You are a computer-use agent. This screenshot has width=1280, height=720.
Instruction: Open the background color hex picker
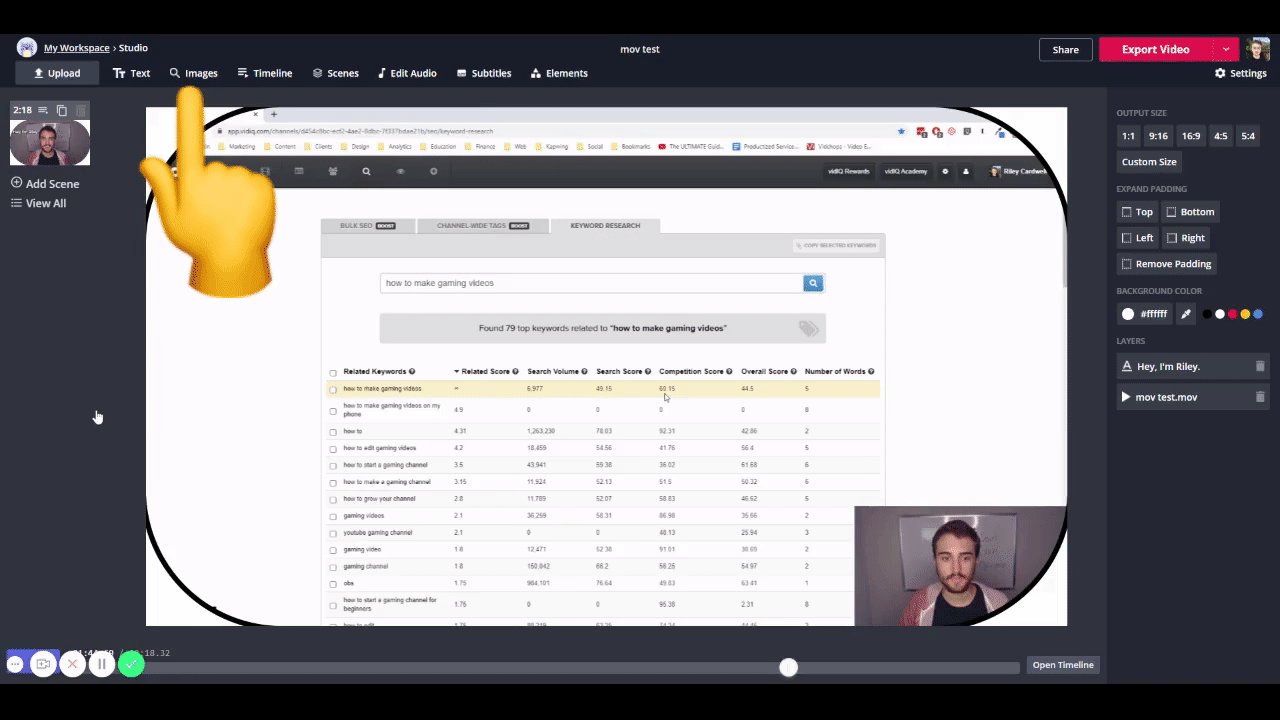pyautogui.click(x=1144, y=314)
